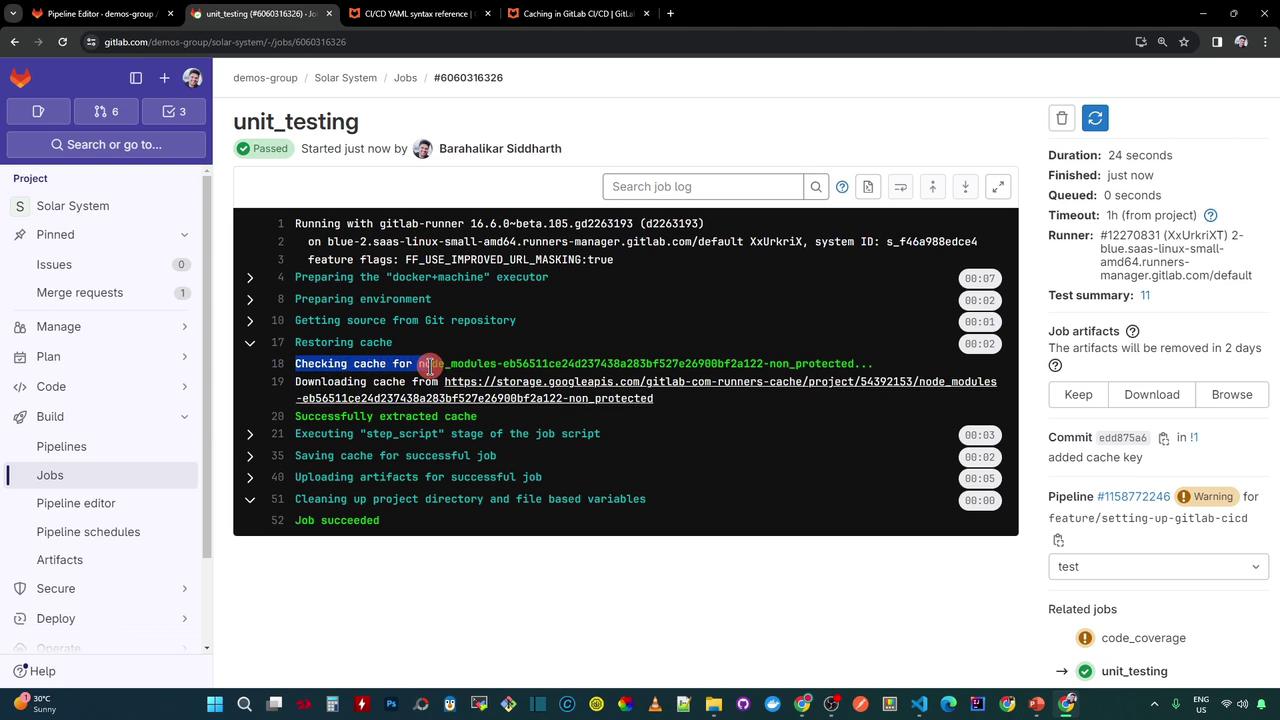Image resolution: width=1280 pixels, height=720 pixels.
Task: Open job log search help icon
Action: pos(842,187)
